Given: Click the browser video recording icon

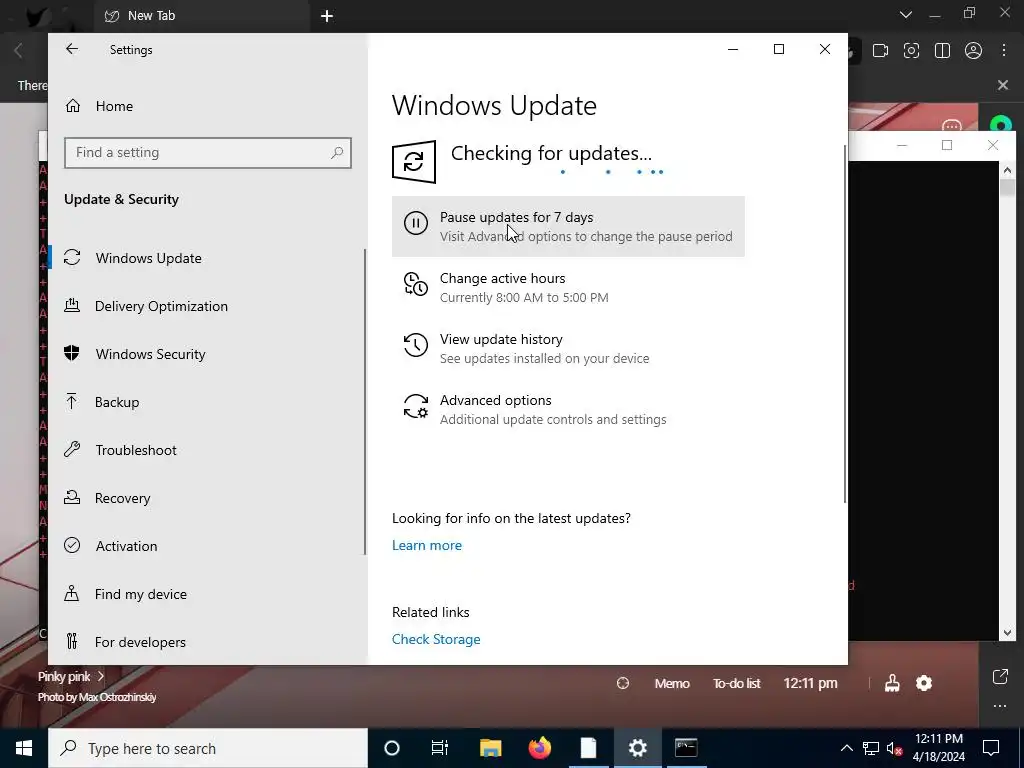Looking at the screenshot, I should click(x=880, y=50).
